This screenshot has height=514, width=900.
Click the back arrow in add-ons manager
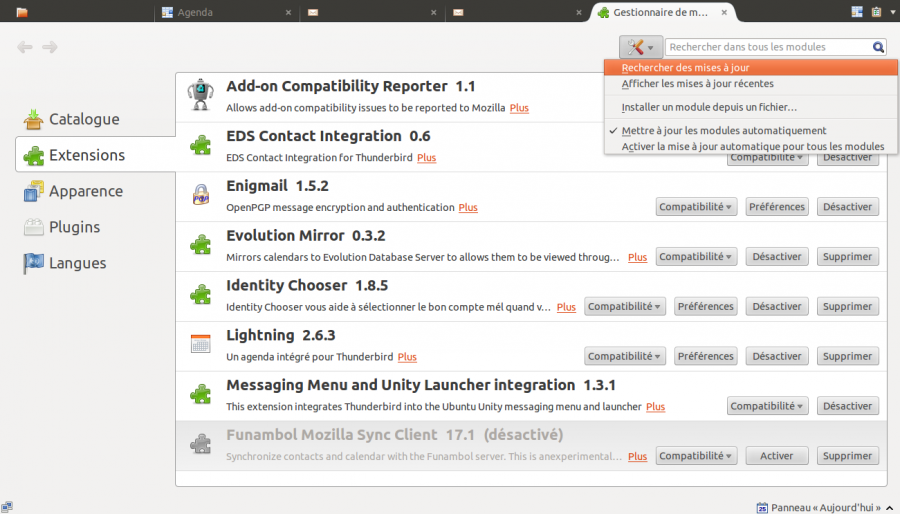point(25,47)
